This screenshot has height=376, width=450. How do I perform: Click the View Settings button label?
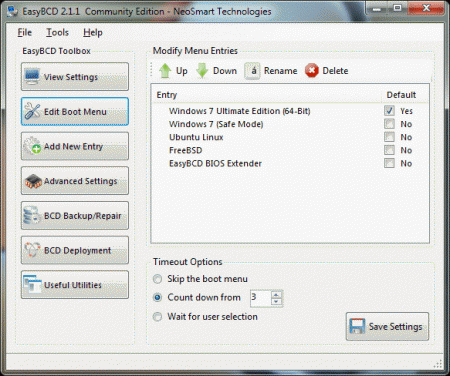tap(71, 77)
